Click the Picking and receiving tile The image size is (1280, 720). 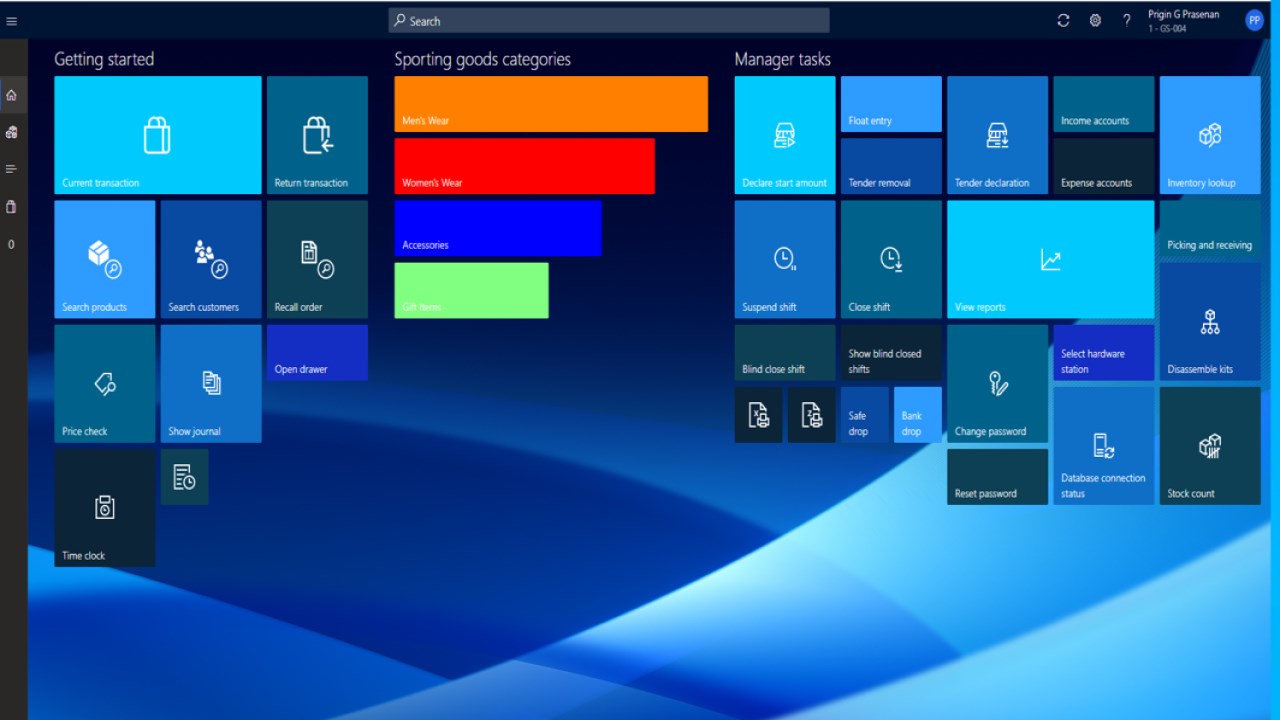tap(1210, 228)
